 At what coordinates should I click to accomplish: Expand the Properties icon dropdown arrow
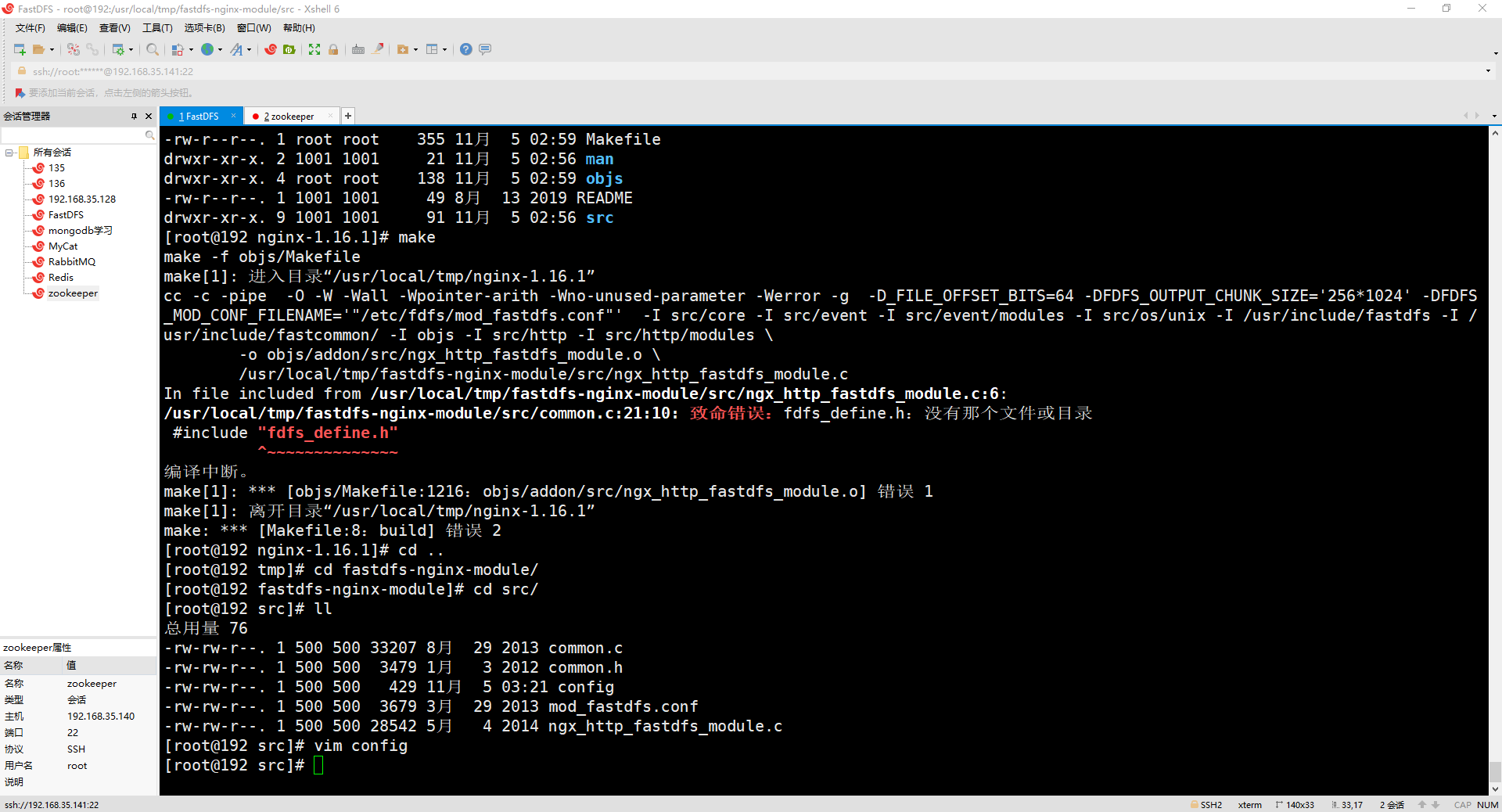click(x=131, y=49)
